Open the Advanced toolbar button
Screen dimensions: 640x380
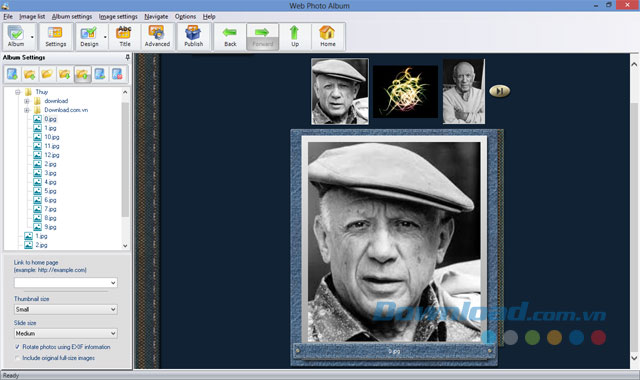(x=157, y=36)
